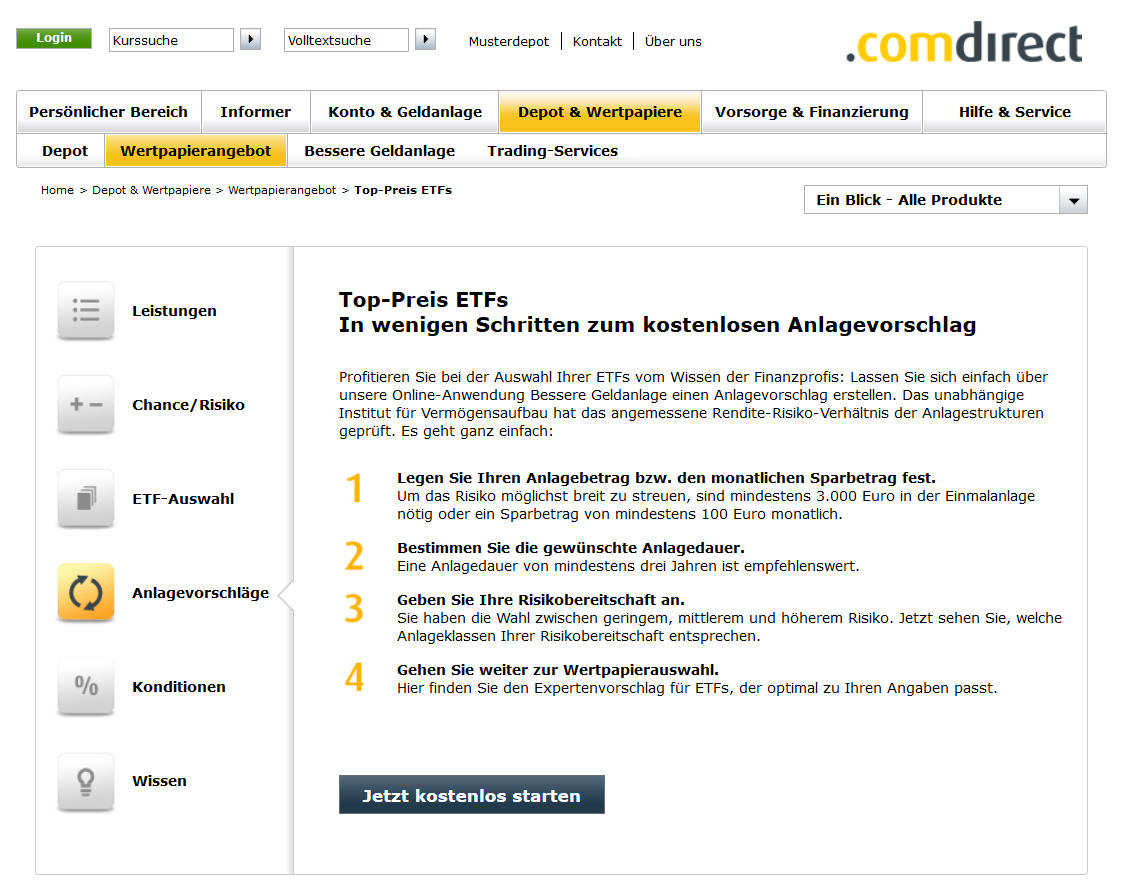
Task: Switch to Persönlicher Bereich tab
Action: (108, 112)
